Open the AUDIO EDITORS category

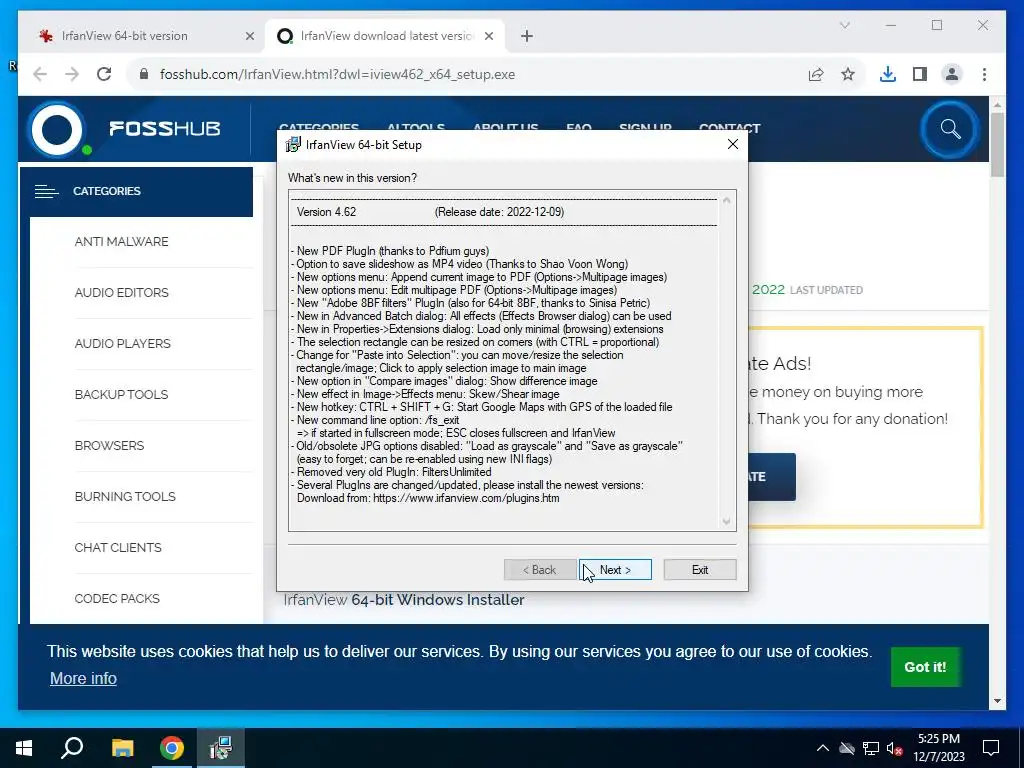click(x=121, y=293)
